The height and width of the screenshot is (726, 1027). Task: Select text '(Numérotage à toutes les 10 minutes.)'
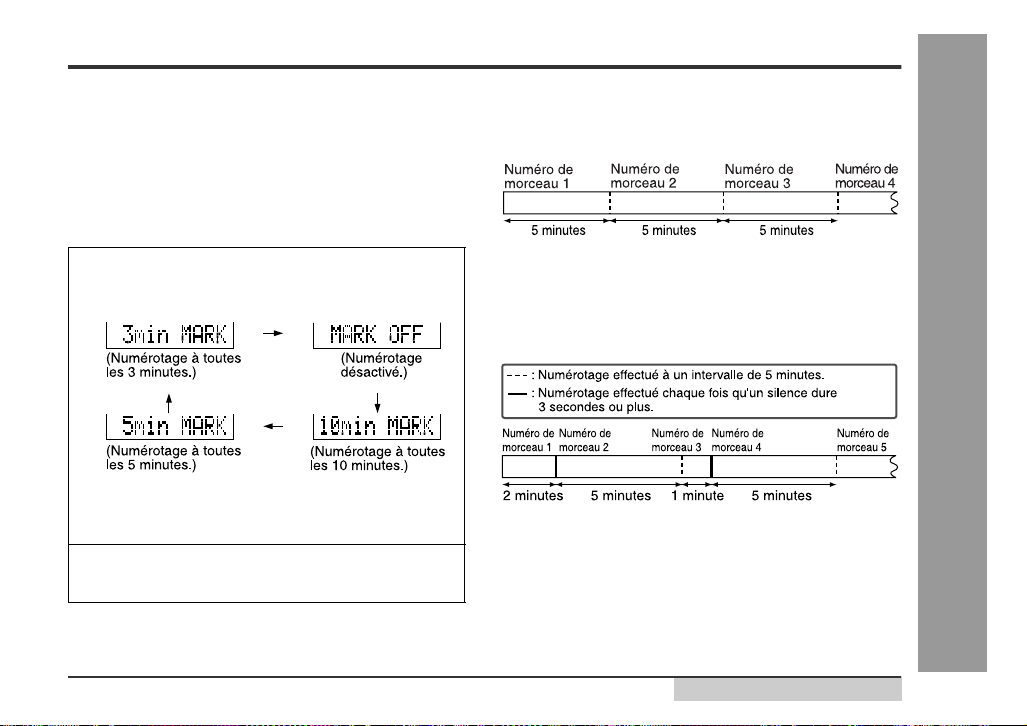[x=377, y=458]
